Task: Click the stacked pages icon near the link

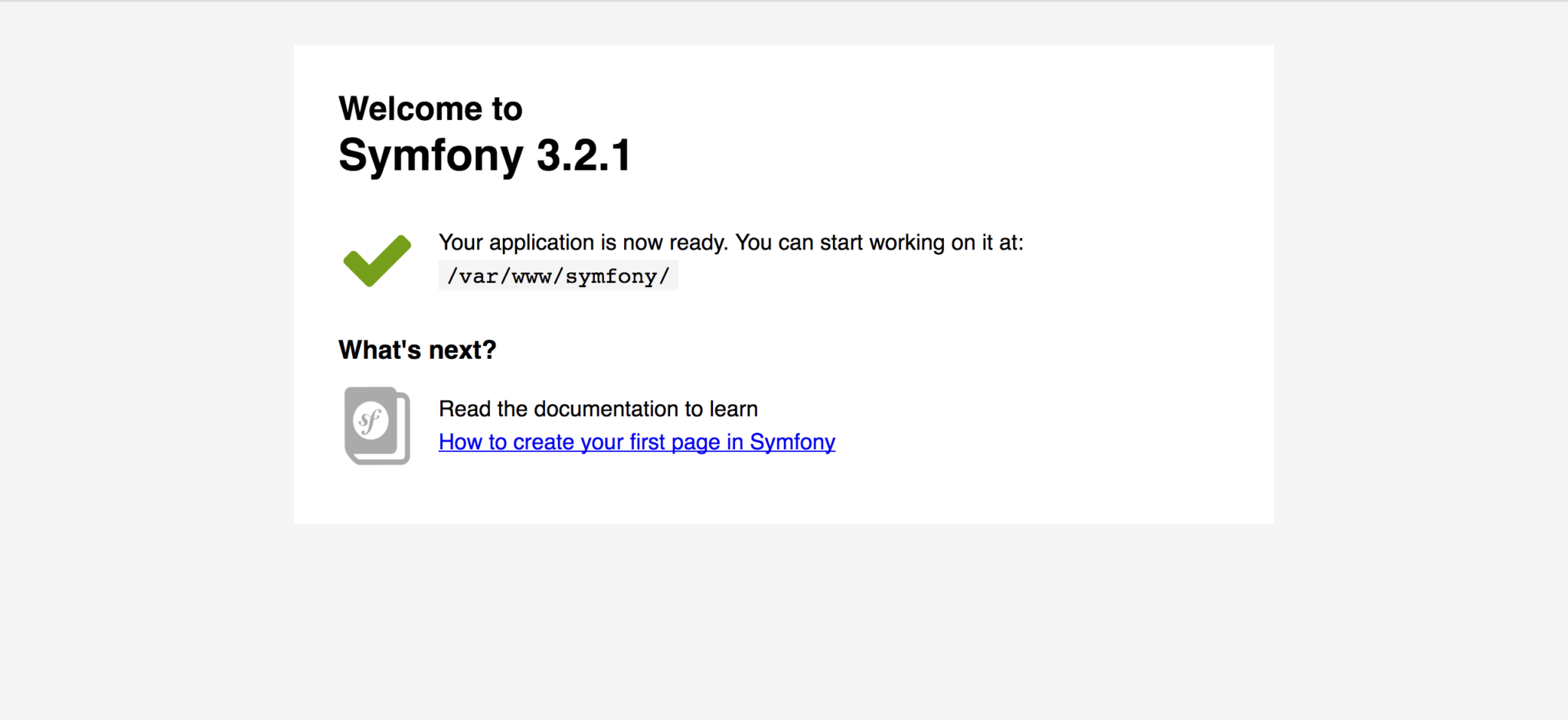Action: 377,425
